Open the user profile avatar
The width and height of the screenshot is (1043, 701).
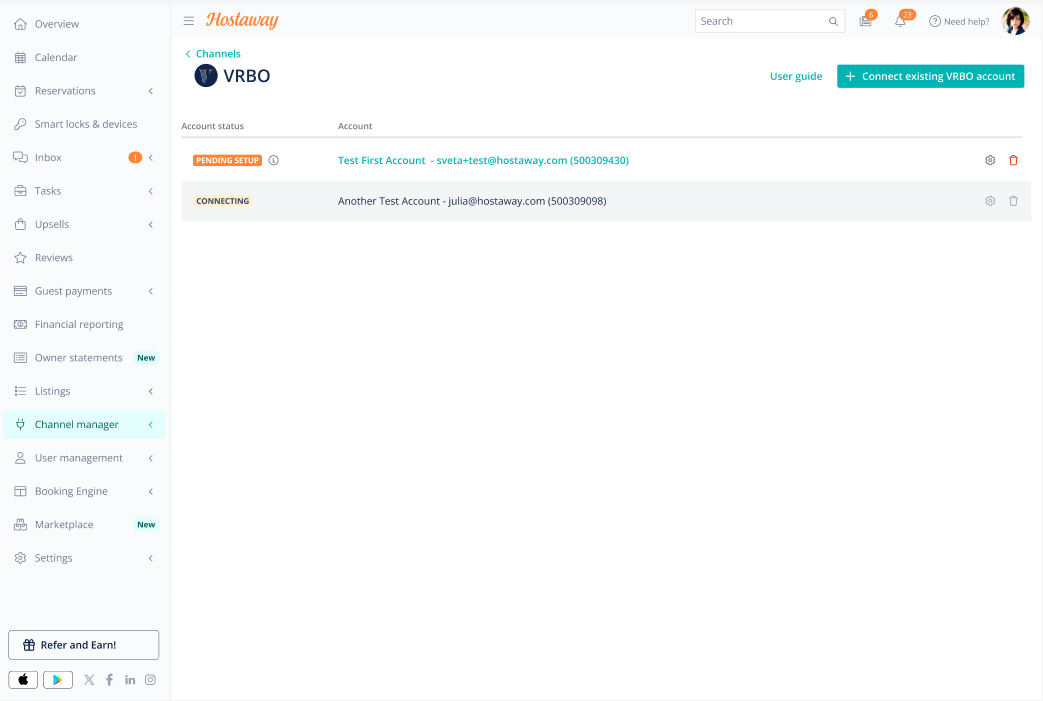click(x=1016, y=21)
